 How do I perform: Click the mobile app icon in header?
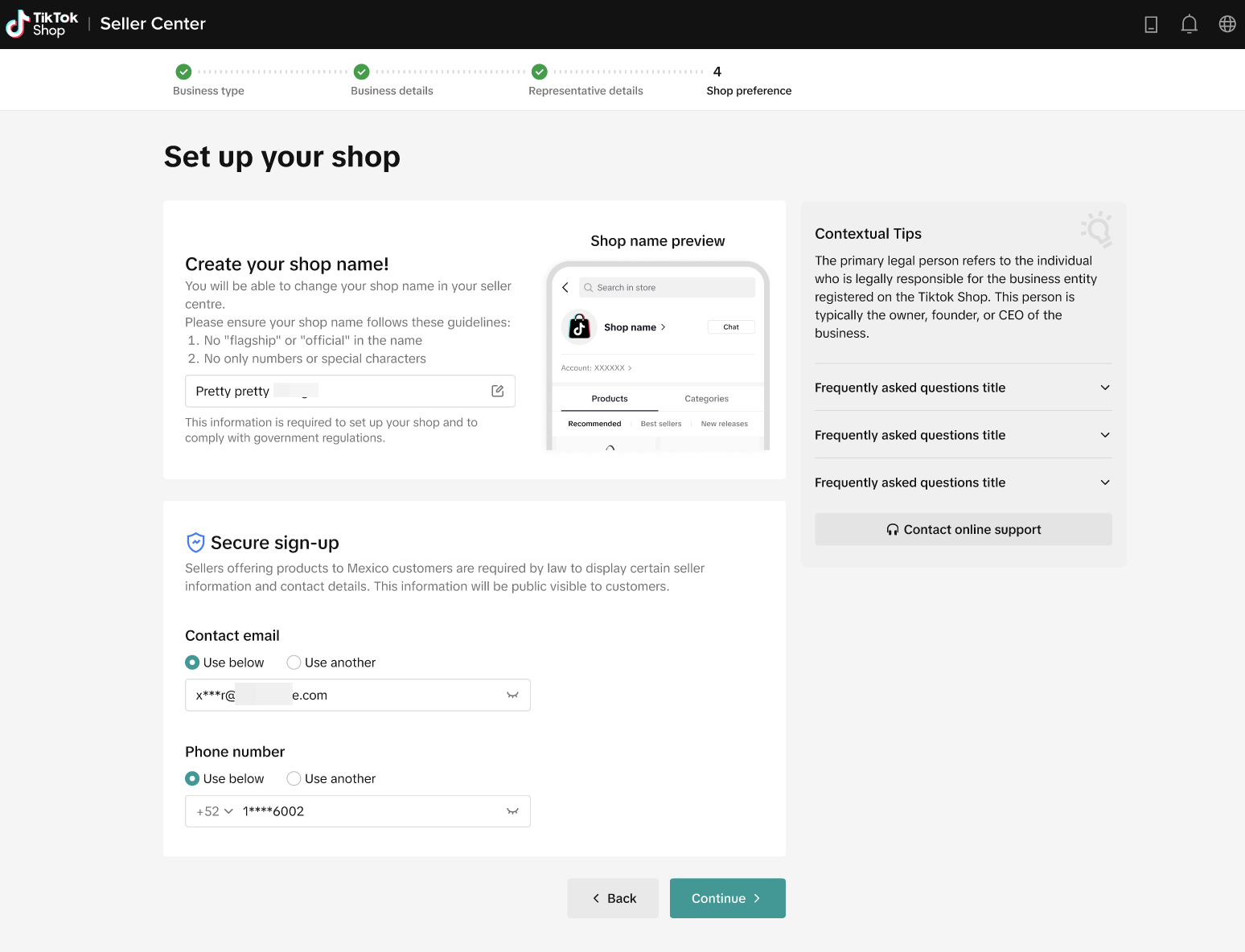click(1150, 24)
